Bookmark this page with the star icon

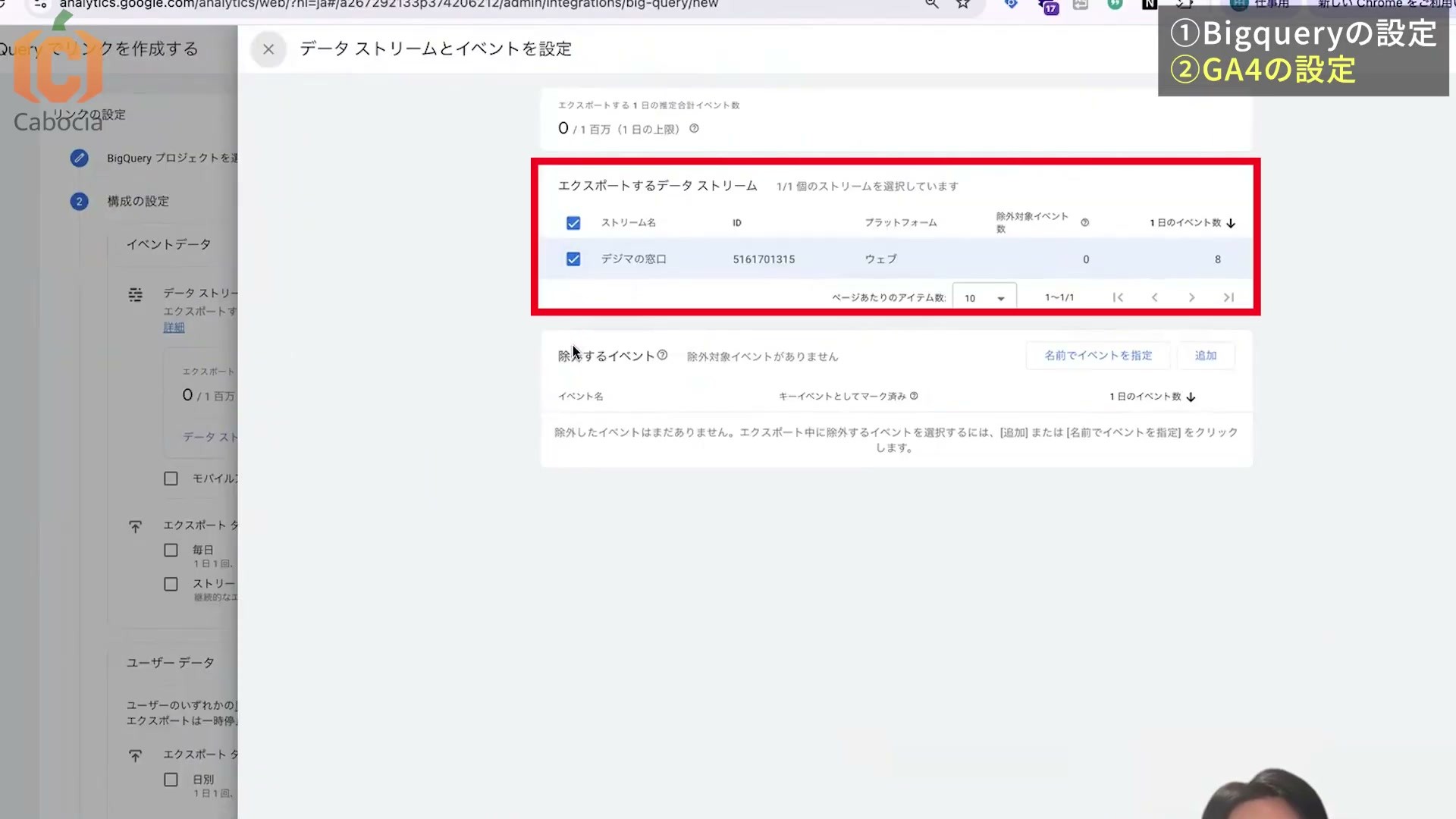coord(963,5)
